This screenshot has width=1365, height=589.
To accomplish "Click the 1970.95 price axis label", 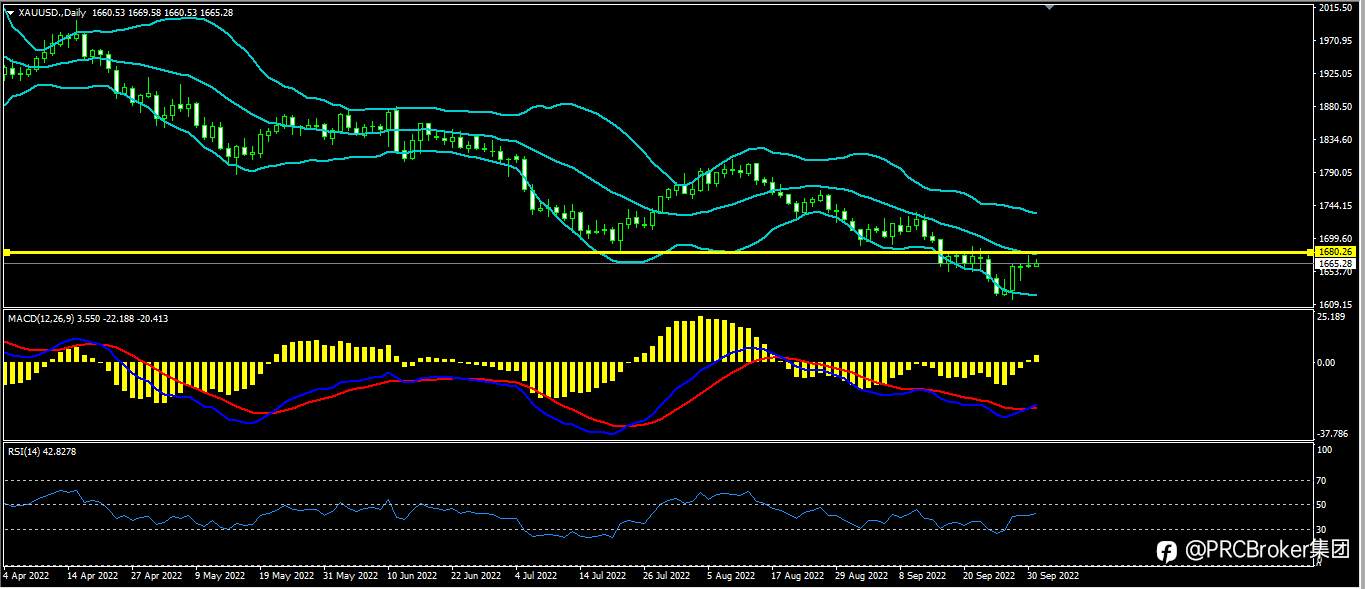I will (1336, 41).
